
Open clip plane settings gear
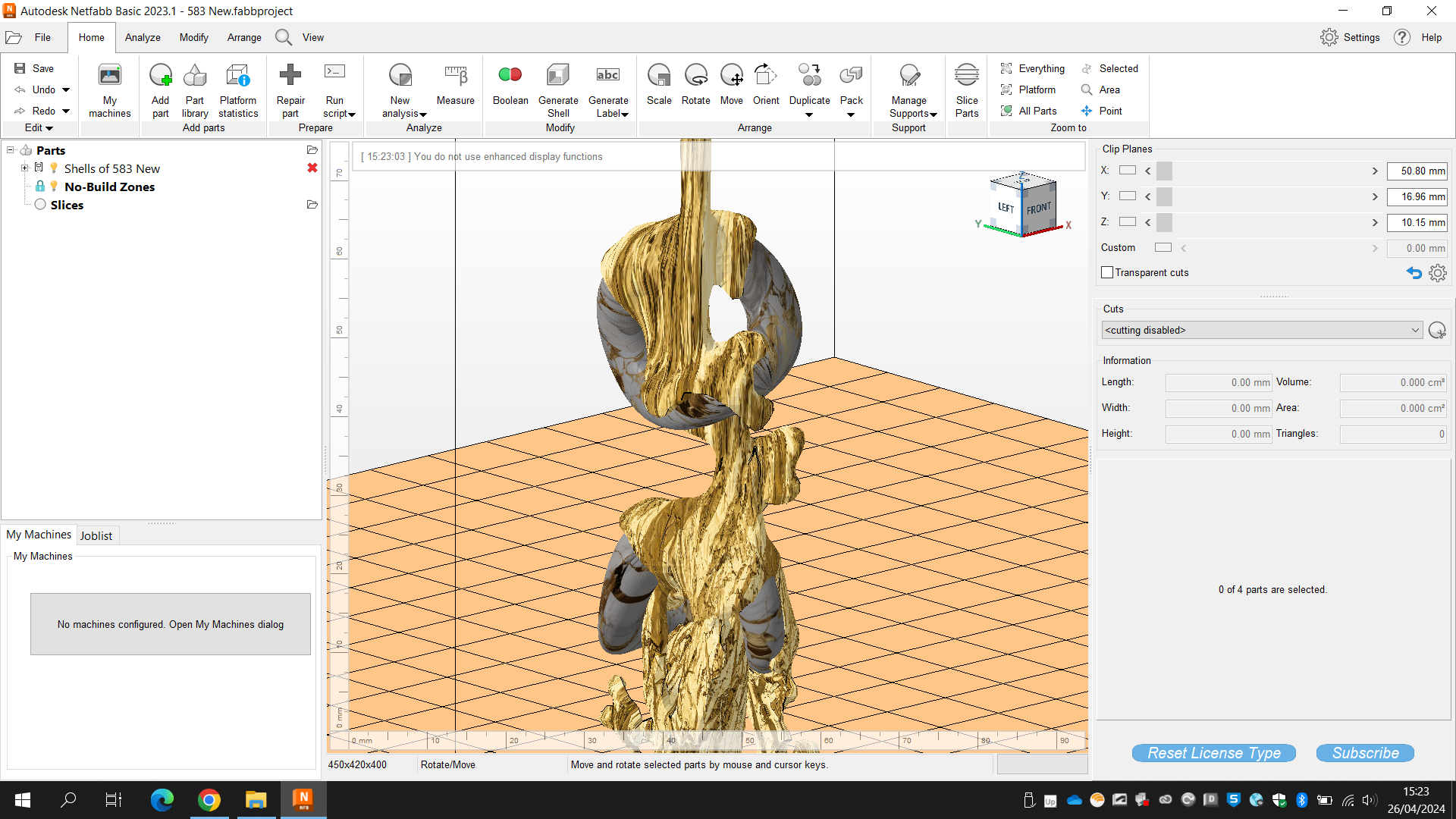(1438, 273)
